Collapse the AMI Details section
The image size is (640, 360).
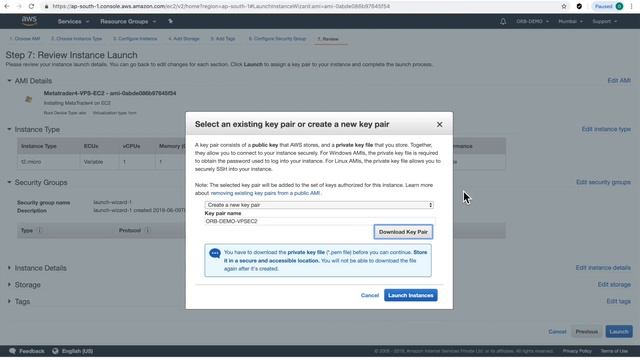pos(9,81)
